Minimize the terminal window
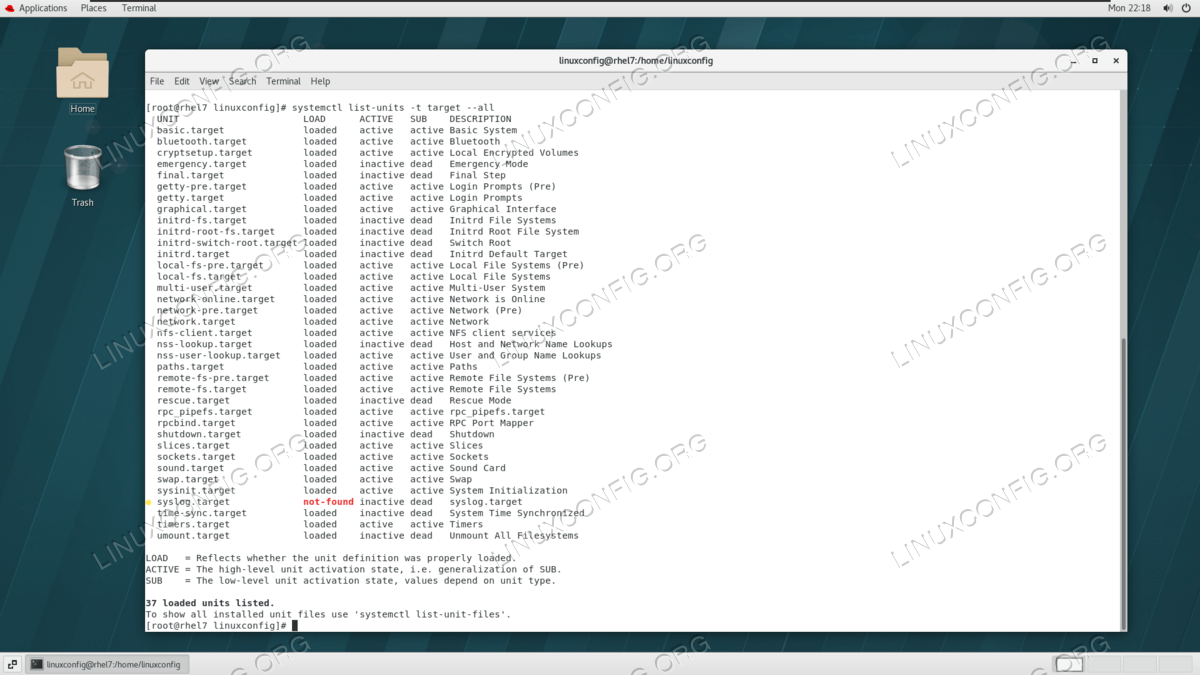 (x=1074, y=61)
